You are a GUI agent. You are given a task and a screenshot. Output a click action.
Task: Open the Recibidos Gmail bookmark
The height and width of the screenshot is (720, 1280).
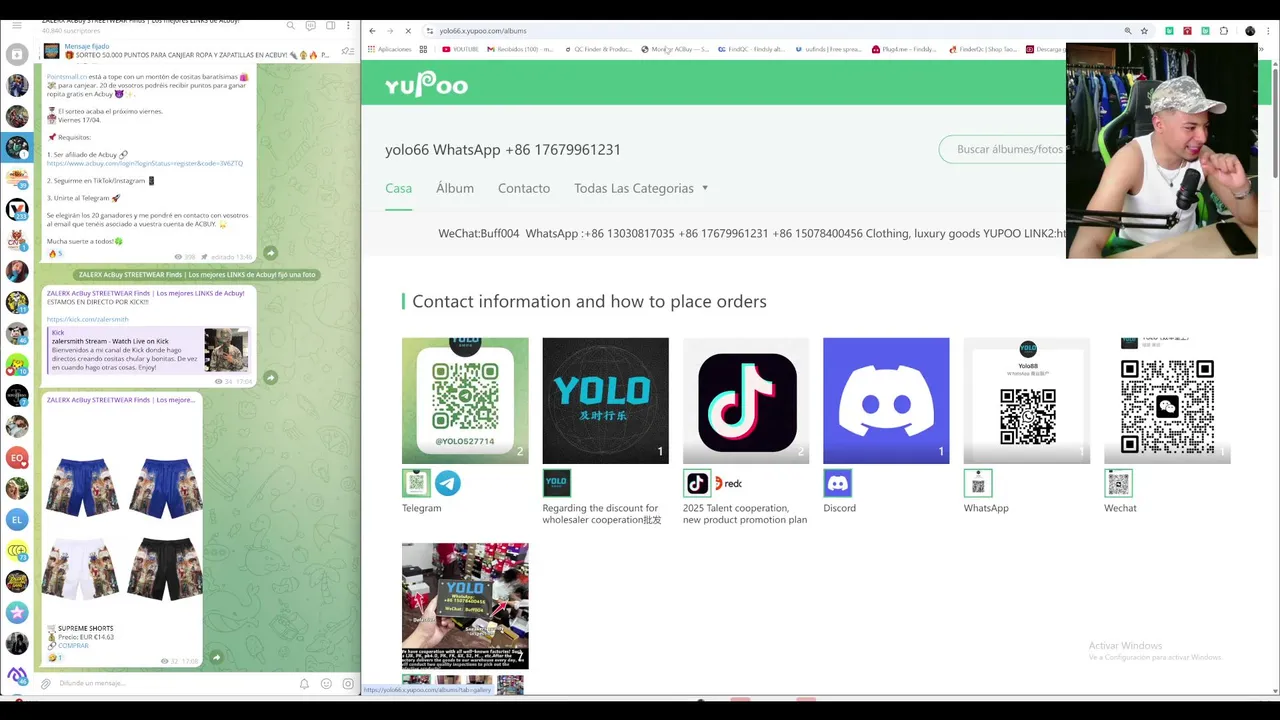pos(520,49)
